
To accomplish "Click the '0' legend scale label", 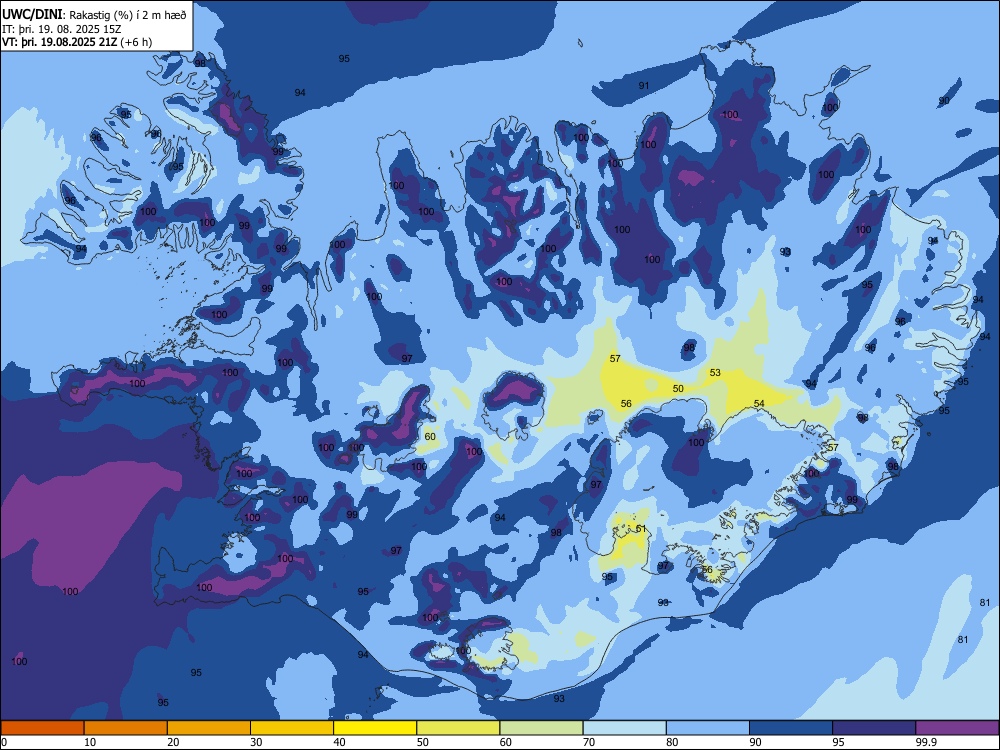I will point(3,742).
